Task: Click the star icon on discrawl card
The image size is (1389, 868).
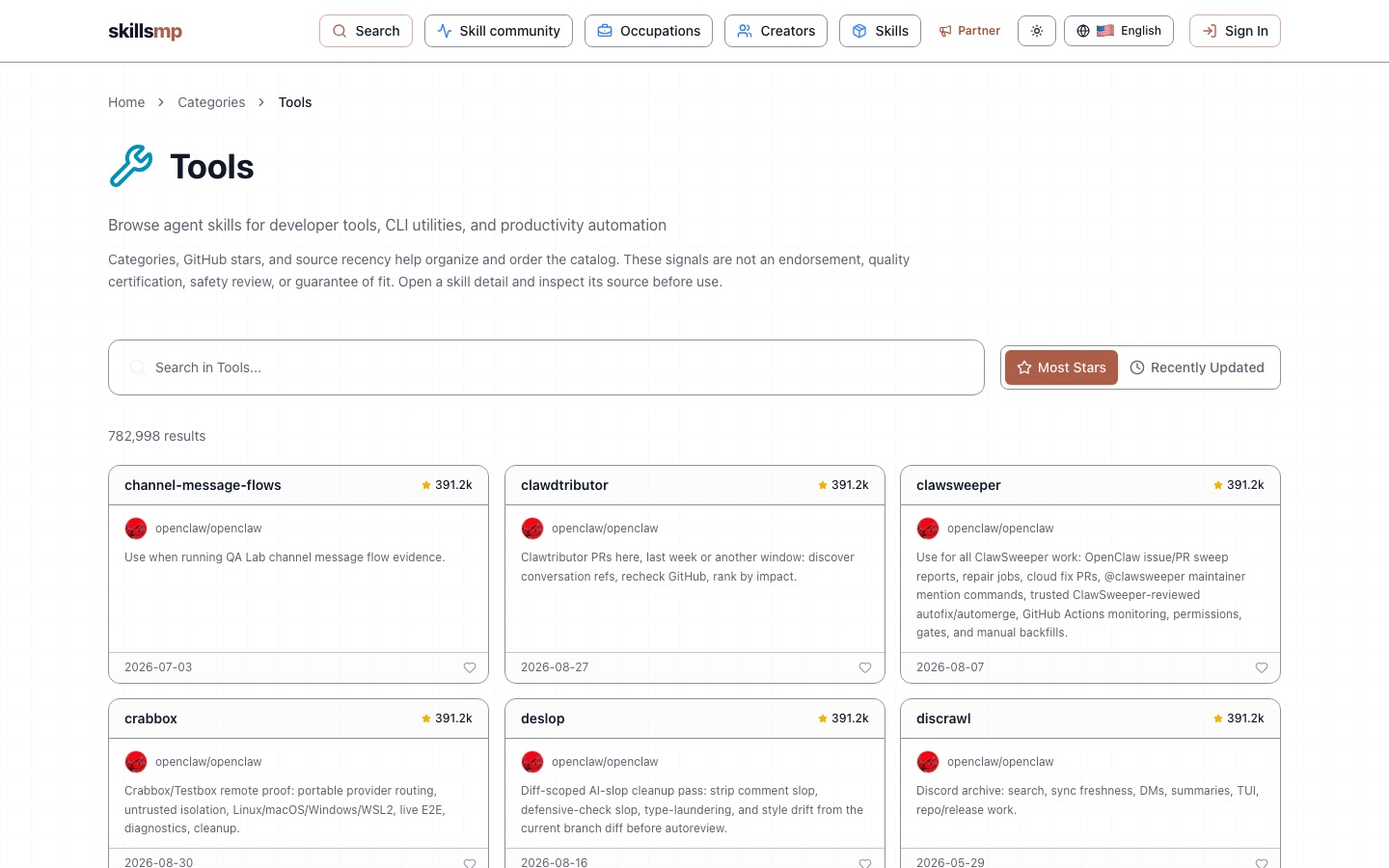Action: pyautogui.click(x=1218, y=719)
